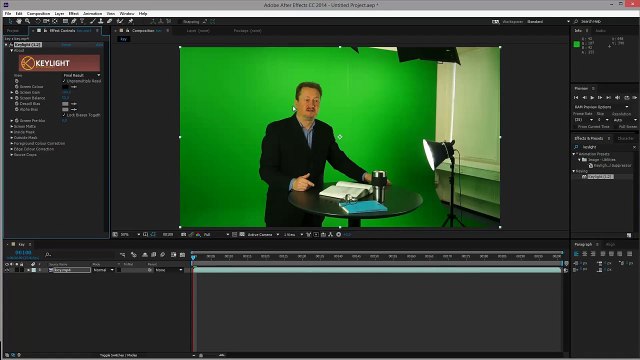The width and height of the screenshot is (640, 360).
Task: Toggle Despill Bias stopwatch
Action: pos(17,104)
